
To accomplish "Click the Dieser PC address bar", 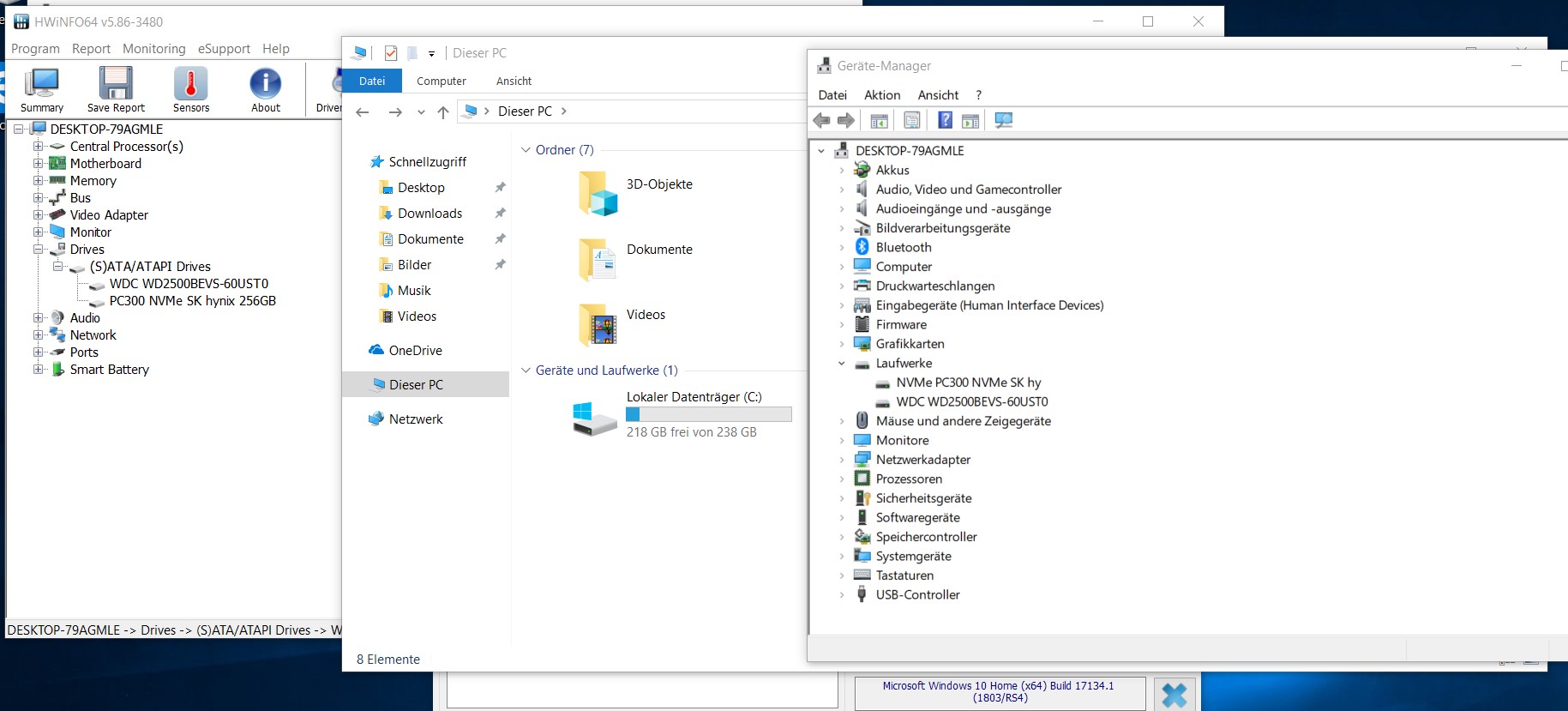I will 630,111.
